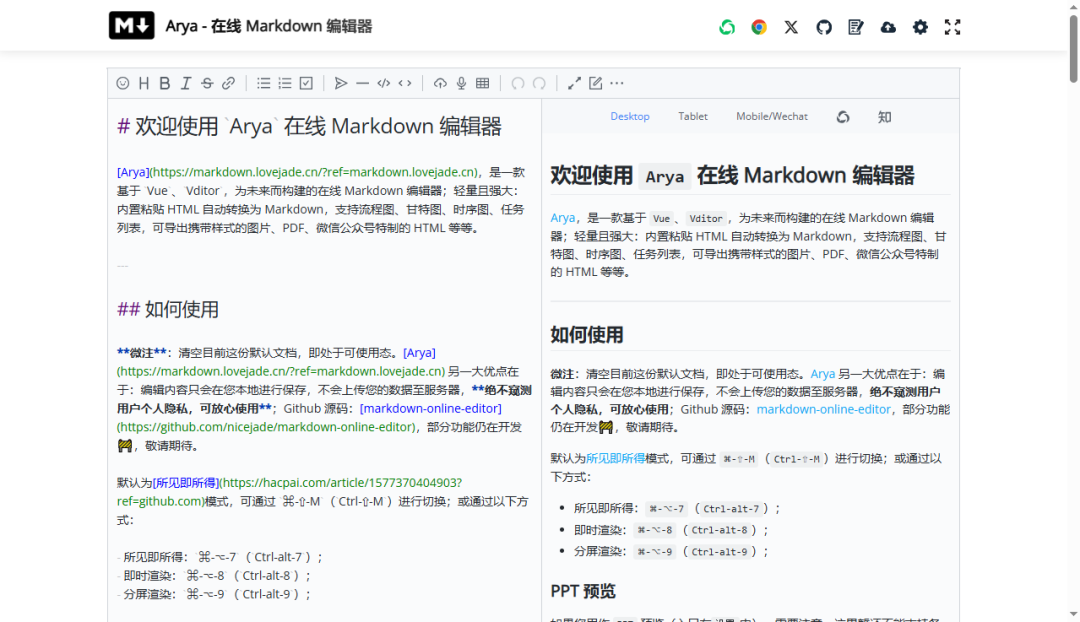Redo the last edit

[x=539, y=83]
